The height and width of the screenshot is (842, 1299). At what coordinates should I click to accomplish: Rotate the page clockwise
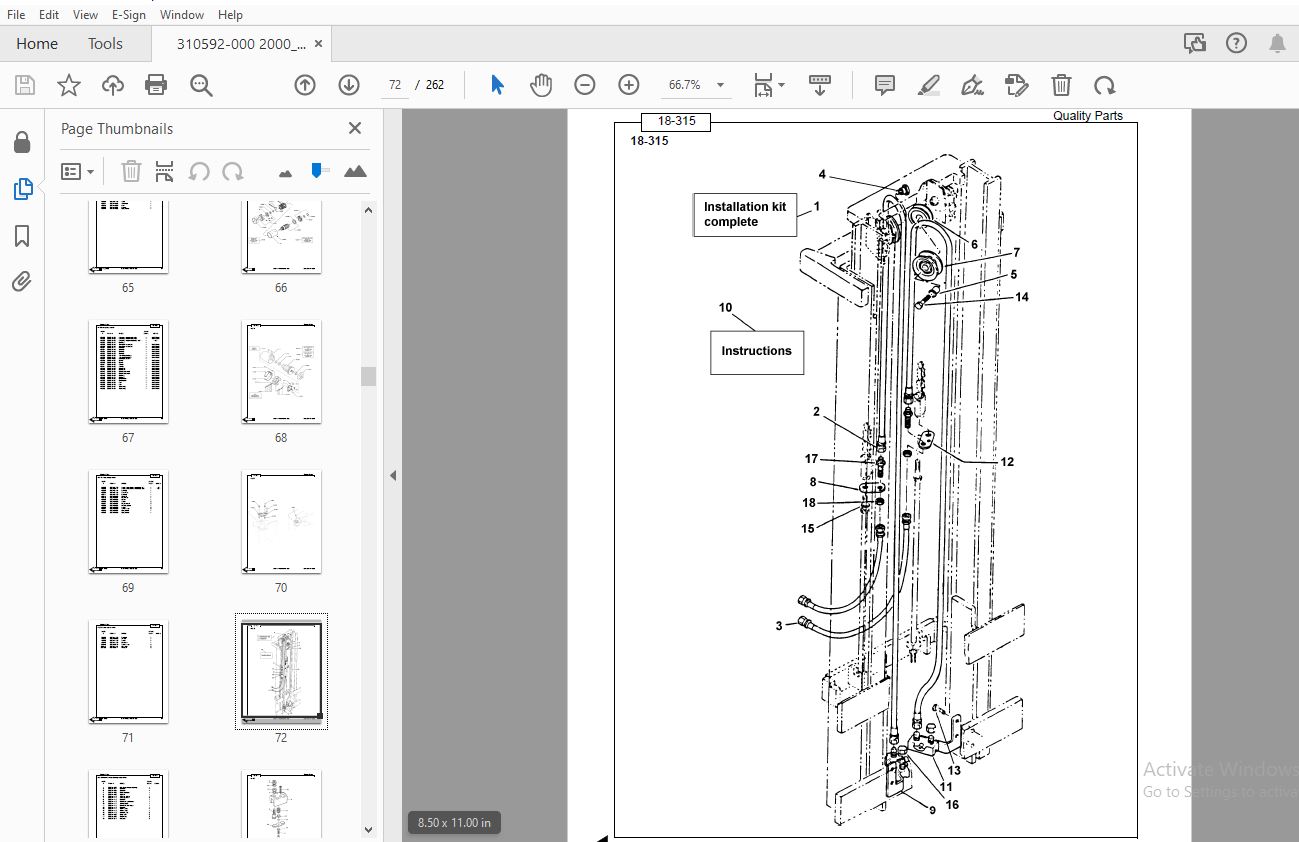click(x=1104, y=85)
